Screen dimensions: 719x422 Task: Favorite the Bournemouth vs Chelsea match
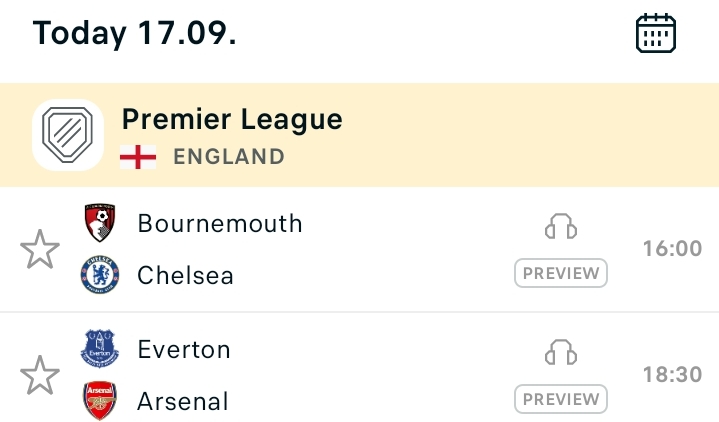(x=40, y=249)
